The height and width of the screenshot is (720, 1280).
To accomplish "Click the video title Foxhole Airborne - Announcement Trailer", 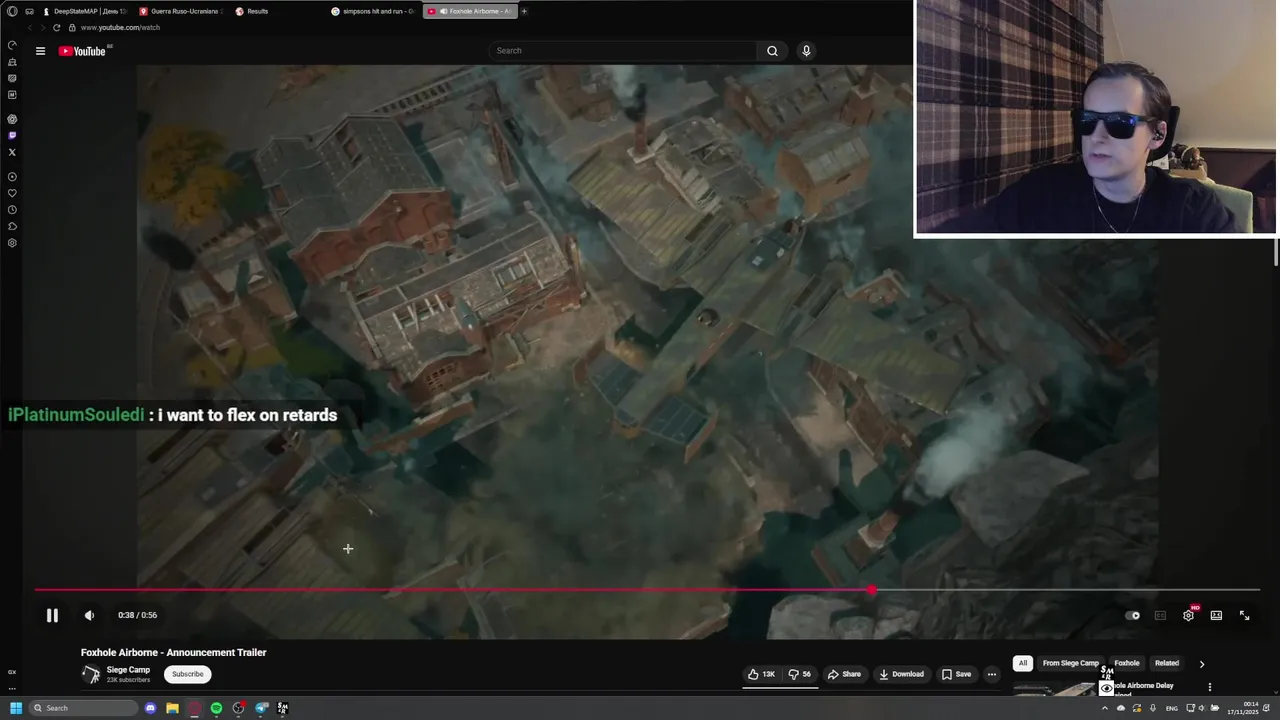I will point(173,652).
